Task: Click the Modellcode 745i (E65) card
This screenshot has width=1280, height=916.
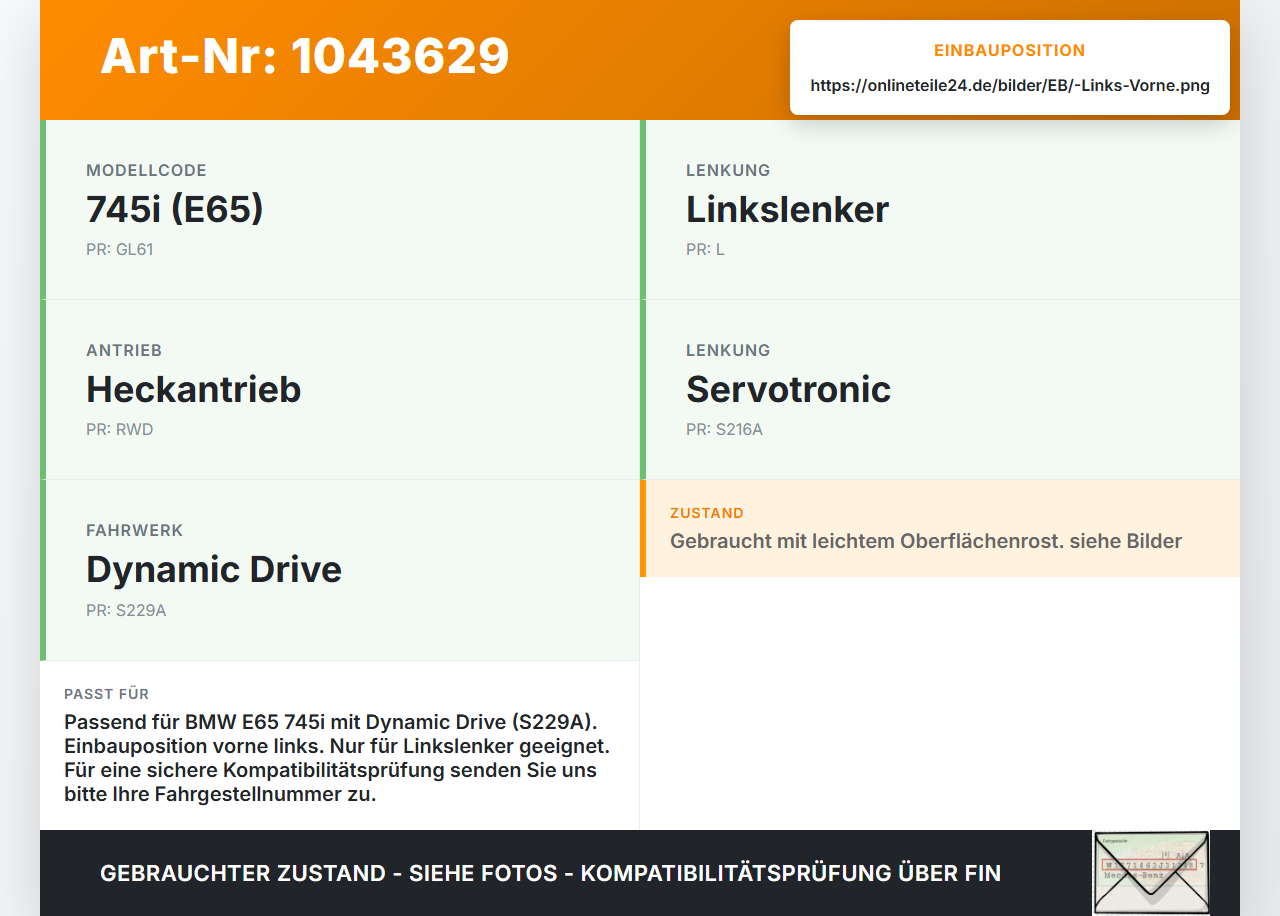Action: (x=340, y=210)
